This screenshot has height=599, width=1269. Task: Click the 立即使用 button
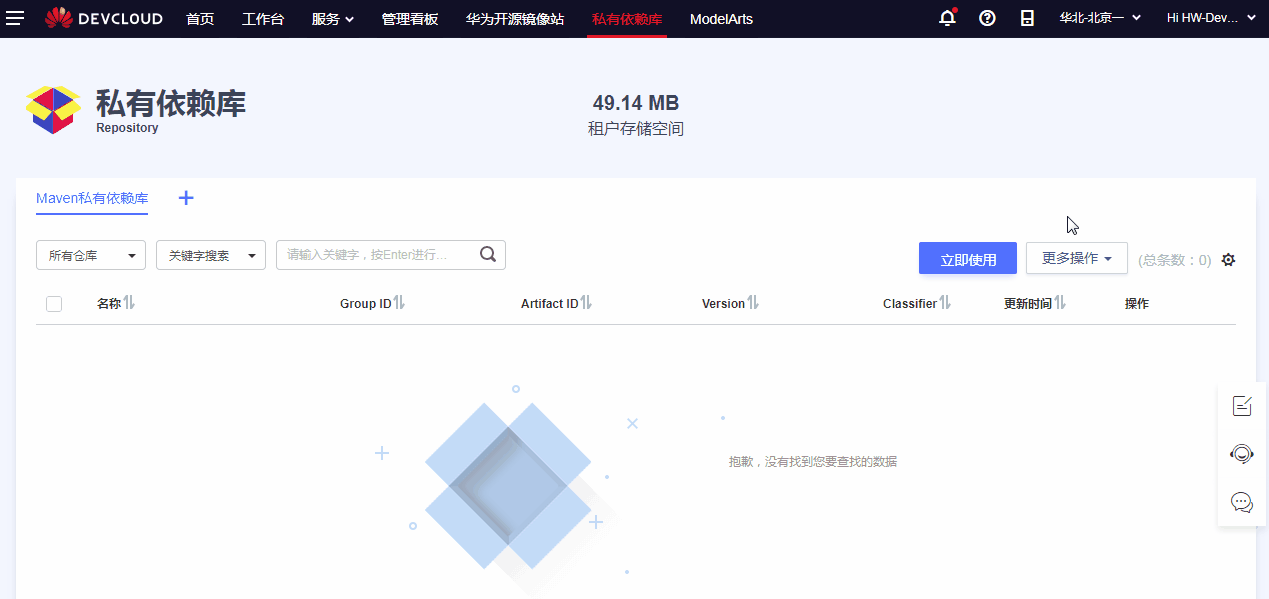coord(967,257)
